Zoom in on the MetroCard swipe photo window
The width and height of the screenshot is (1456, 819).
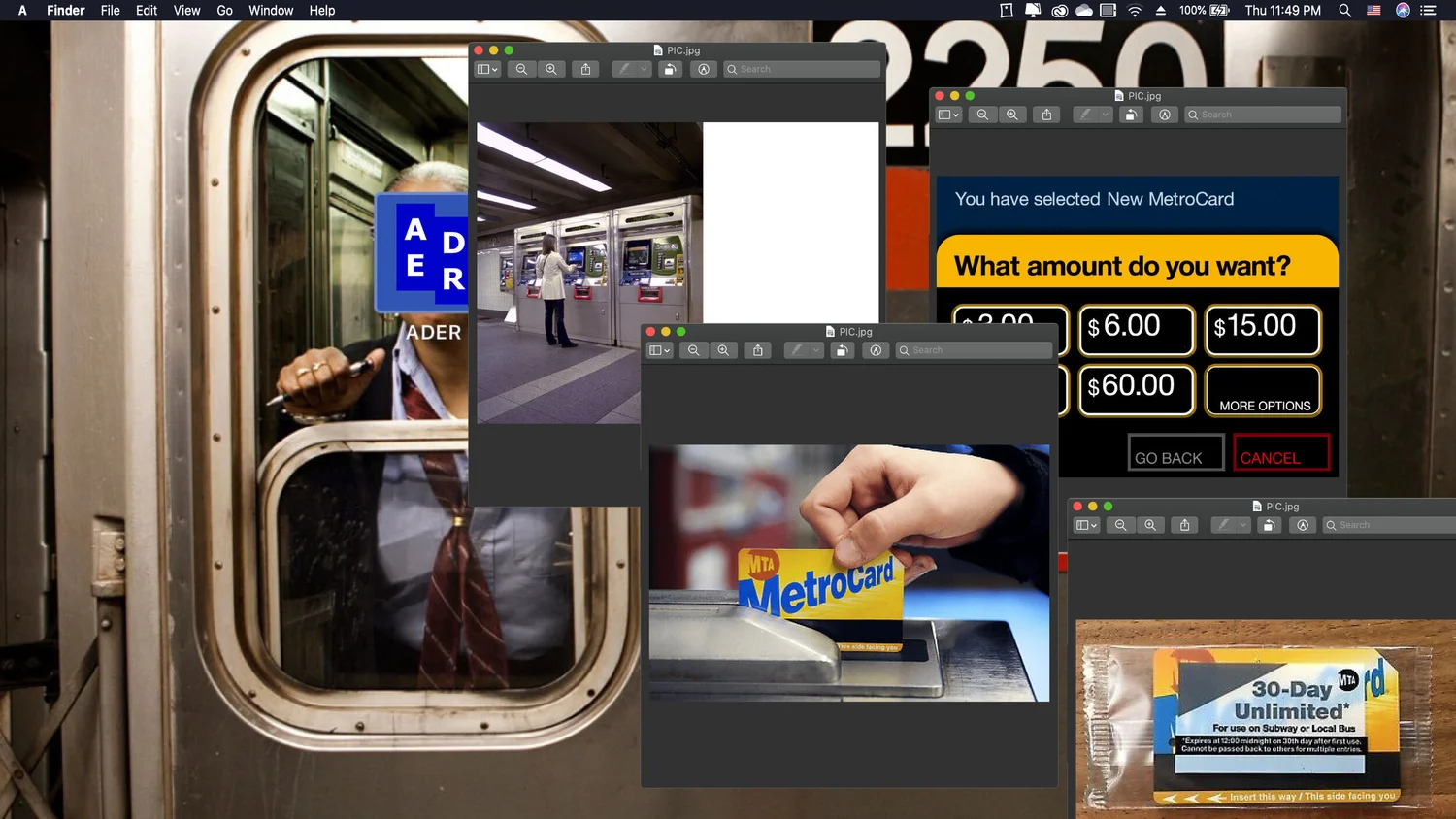coord(723,350)
